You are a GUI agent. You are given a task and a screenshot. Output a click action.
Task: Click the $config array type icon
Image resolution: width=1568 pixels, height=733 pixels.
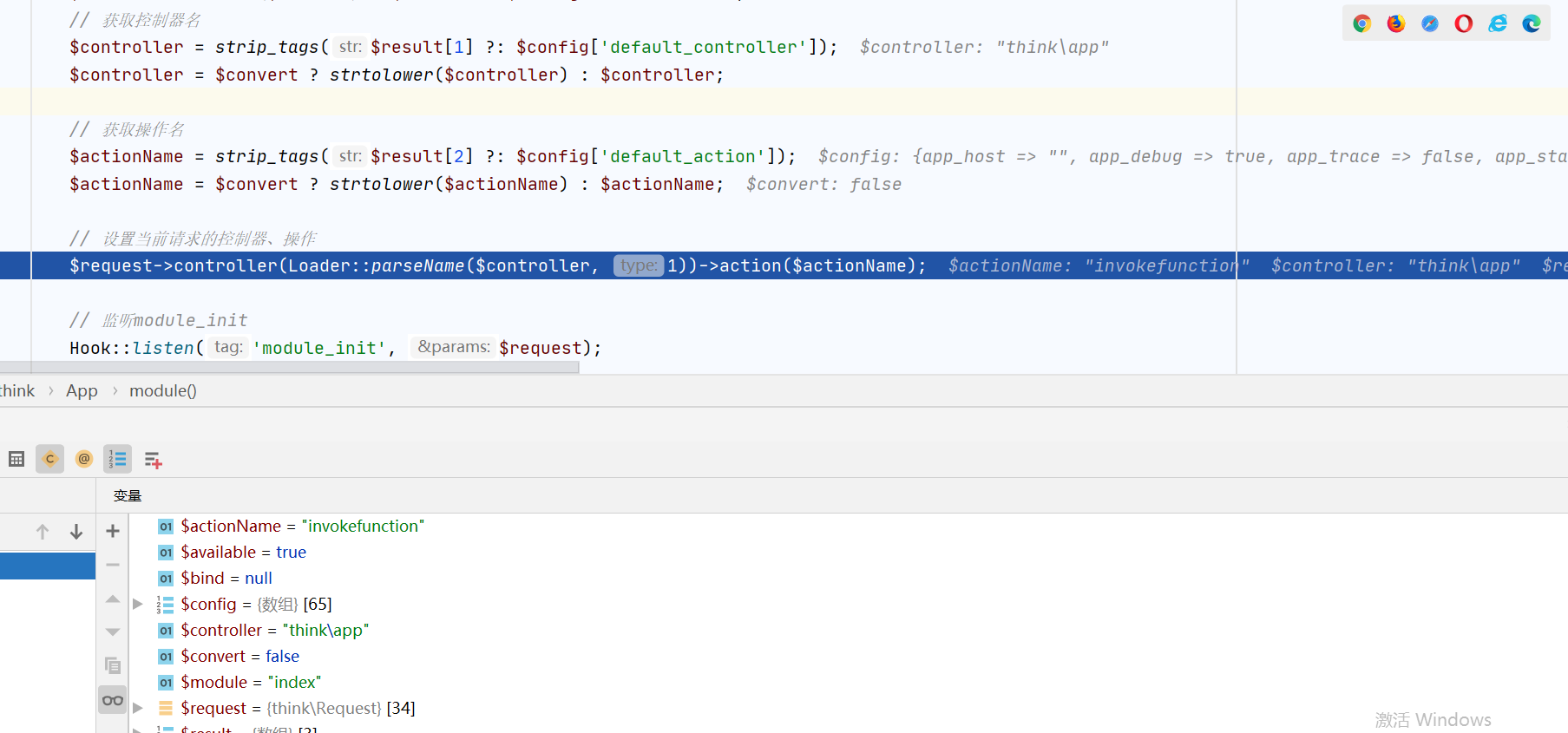[x=165, y=605]
